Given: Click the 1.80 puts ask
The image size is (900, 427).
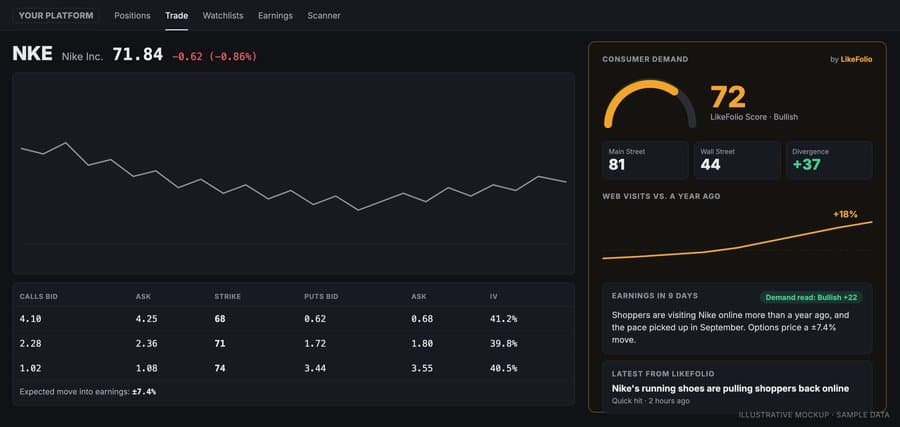Looking at the screenshot, I should pyautogui.click(x=422, y=343).
